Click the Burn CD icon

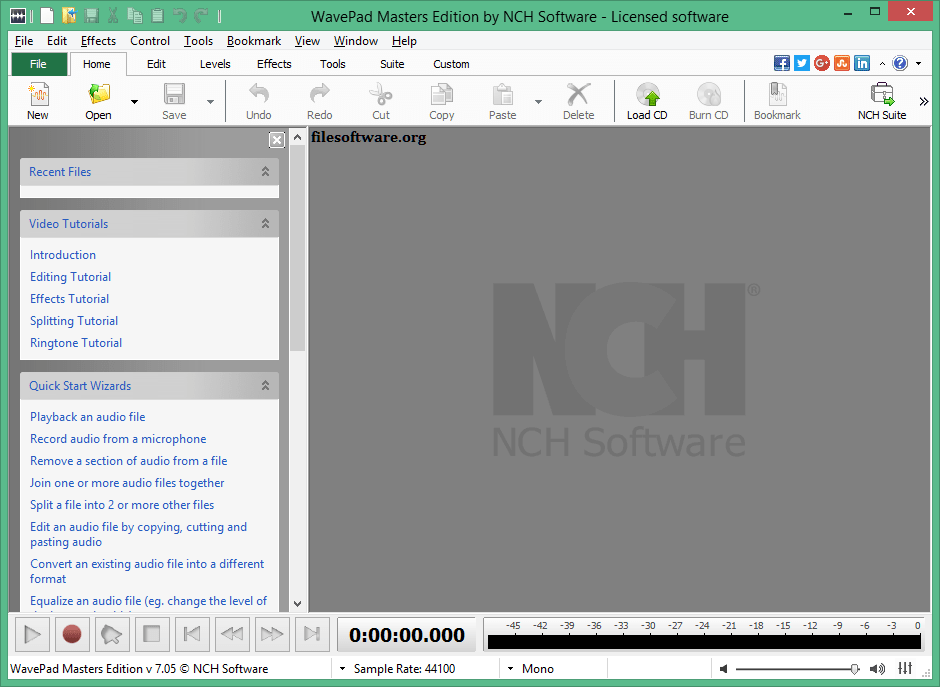(x=709, y=95)
